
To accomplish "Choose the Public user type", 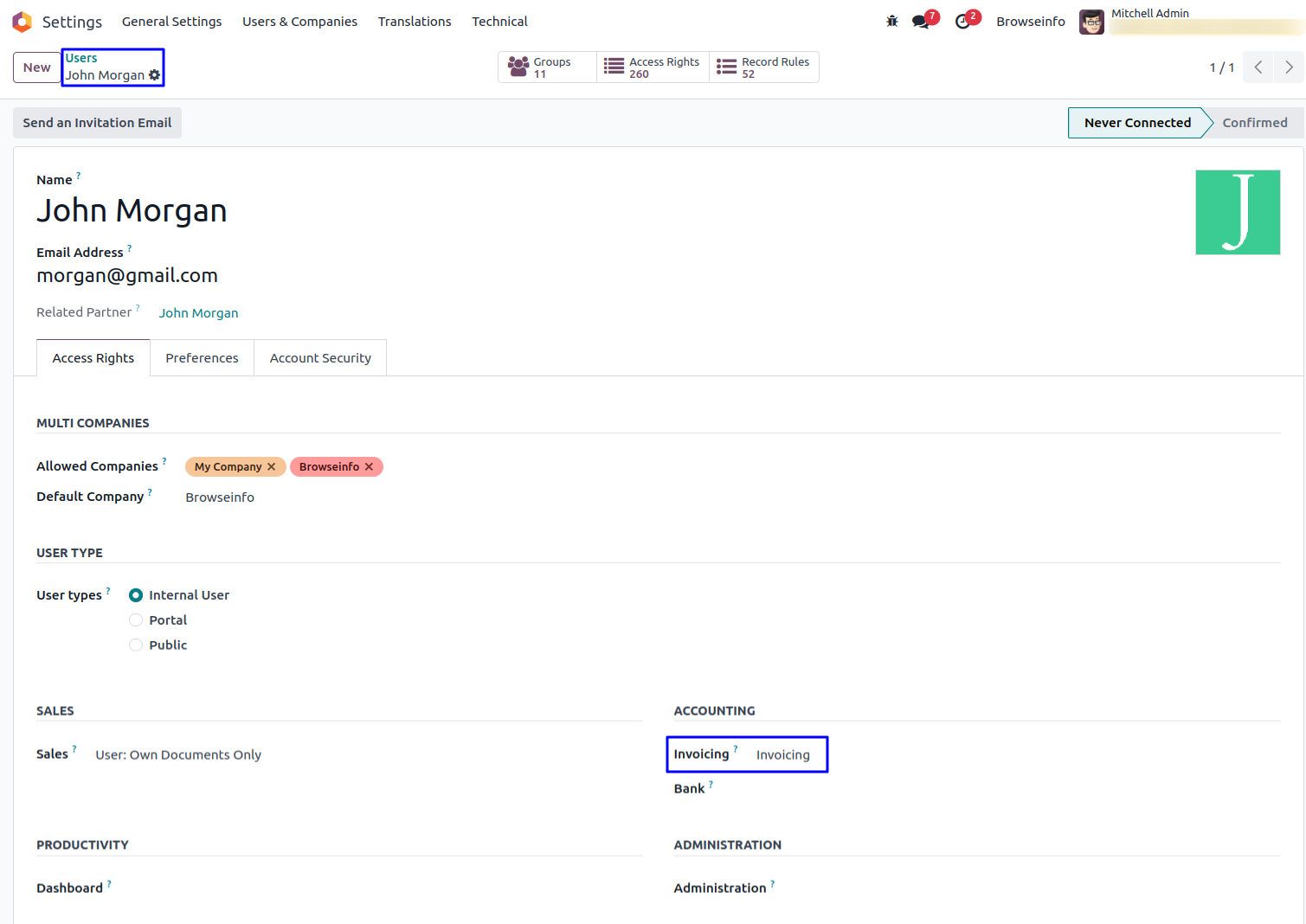I will (136, 645).
